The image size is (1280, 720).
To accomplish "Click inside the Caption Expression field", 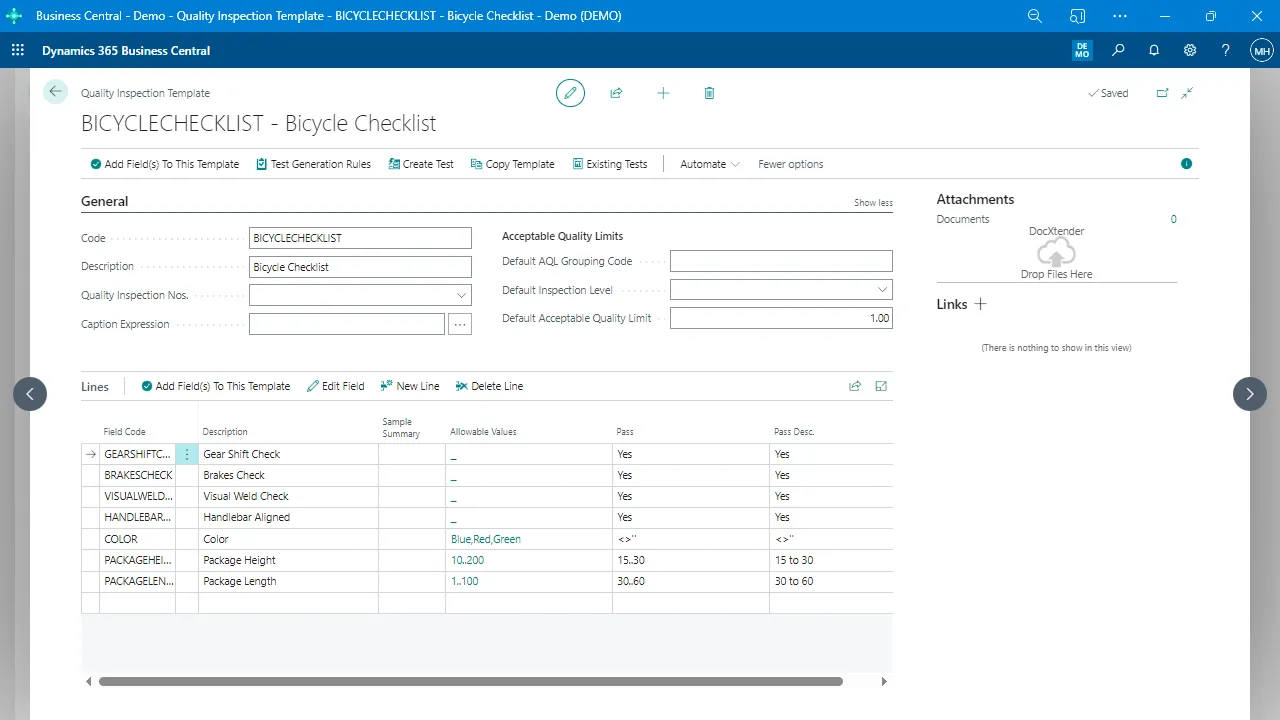I will [346, 323].
